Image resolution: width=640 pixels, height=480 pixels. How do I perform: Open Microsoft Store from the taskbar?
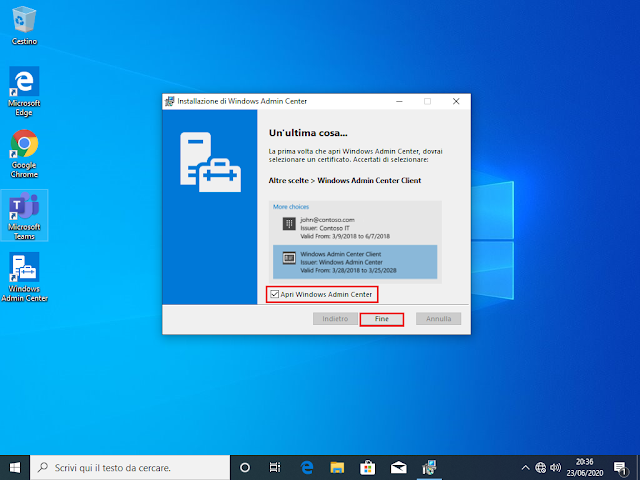point(368,467)
